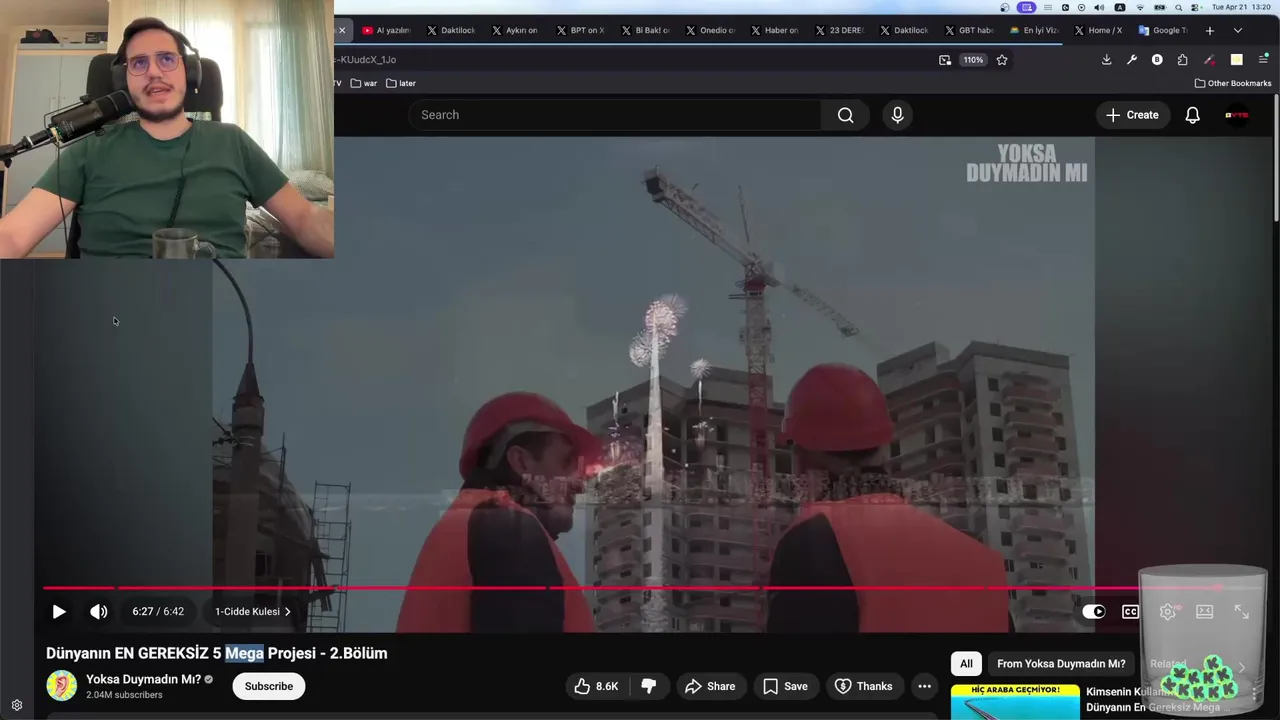Viewport: 1280px width, 720px height.
Task: Open the browser downloads icon
Action: [x=1106, y=60]
